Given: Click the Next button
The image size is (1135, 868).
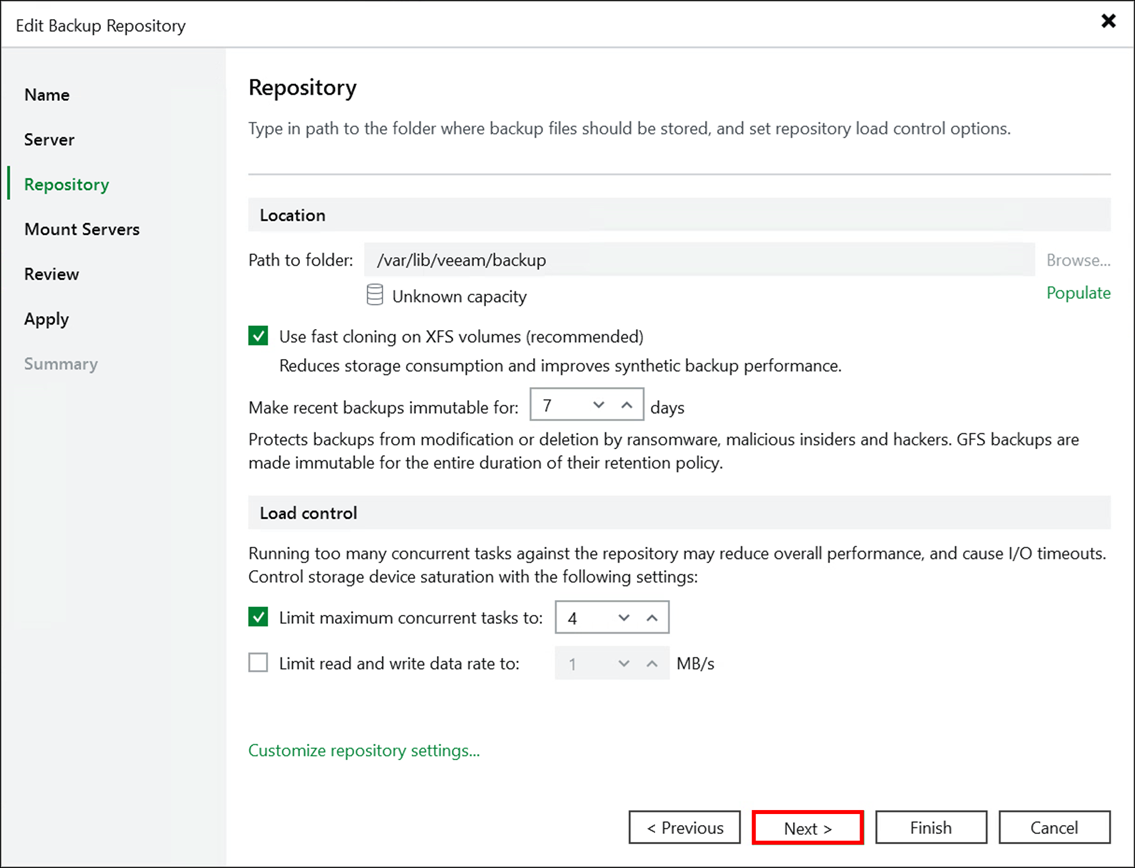Looking at the screenshot, I should [807, 827].
